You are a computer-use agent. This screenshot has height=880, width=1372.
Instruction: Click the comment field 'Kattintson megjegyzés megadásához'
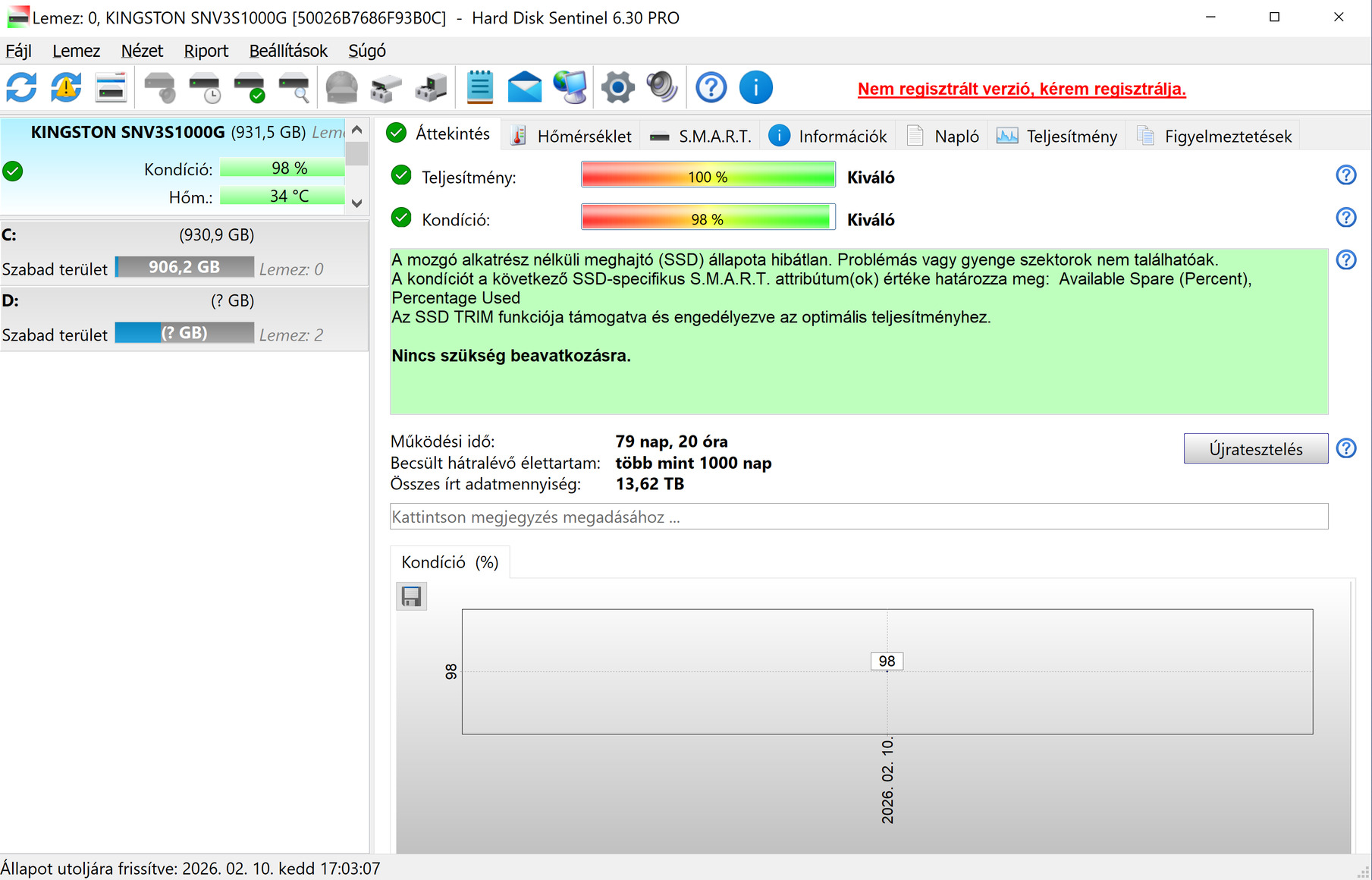(859, 517)
